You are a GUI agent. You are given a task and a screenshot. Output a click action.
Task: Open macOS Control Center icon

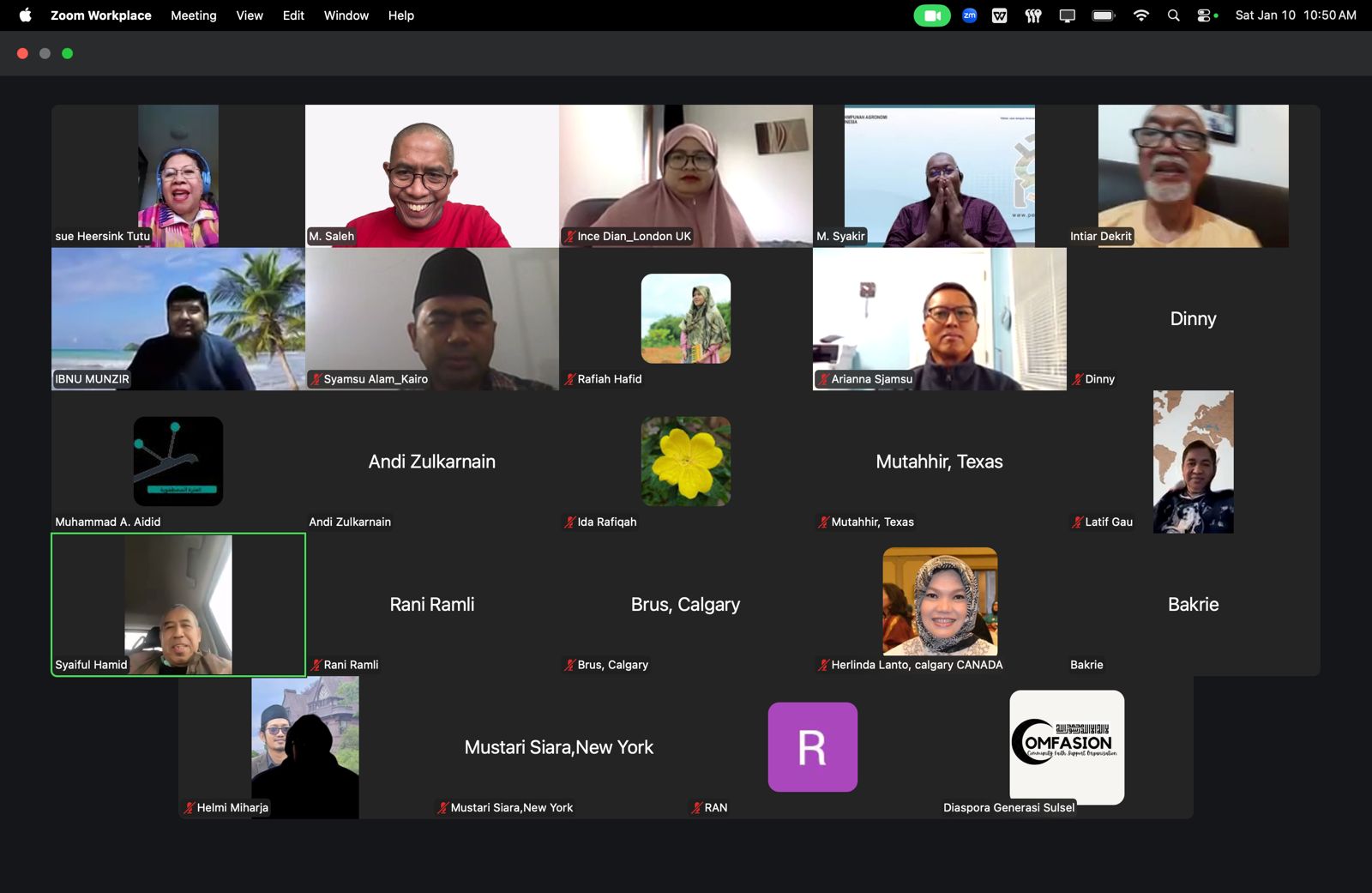point(1207,15)
